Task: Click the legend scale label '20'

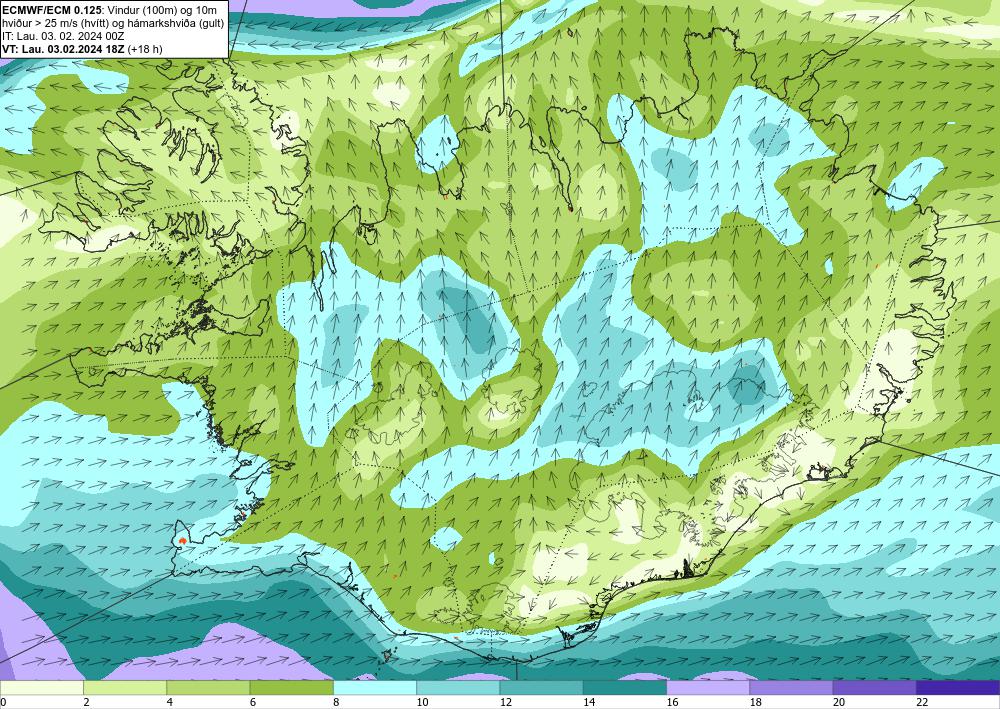Action: point(839,703)
